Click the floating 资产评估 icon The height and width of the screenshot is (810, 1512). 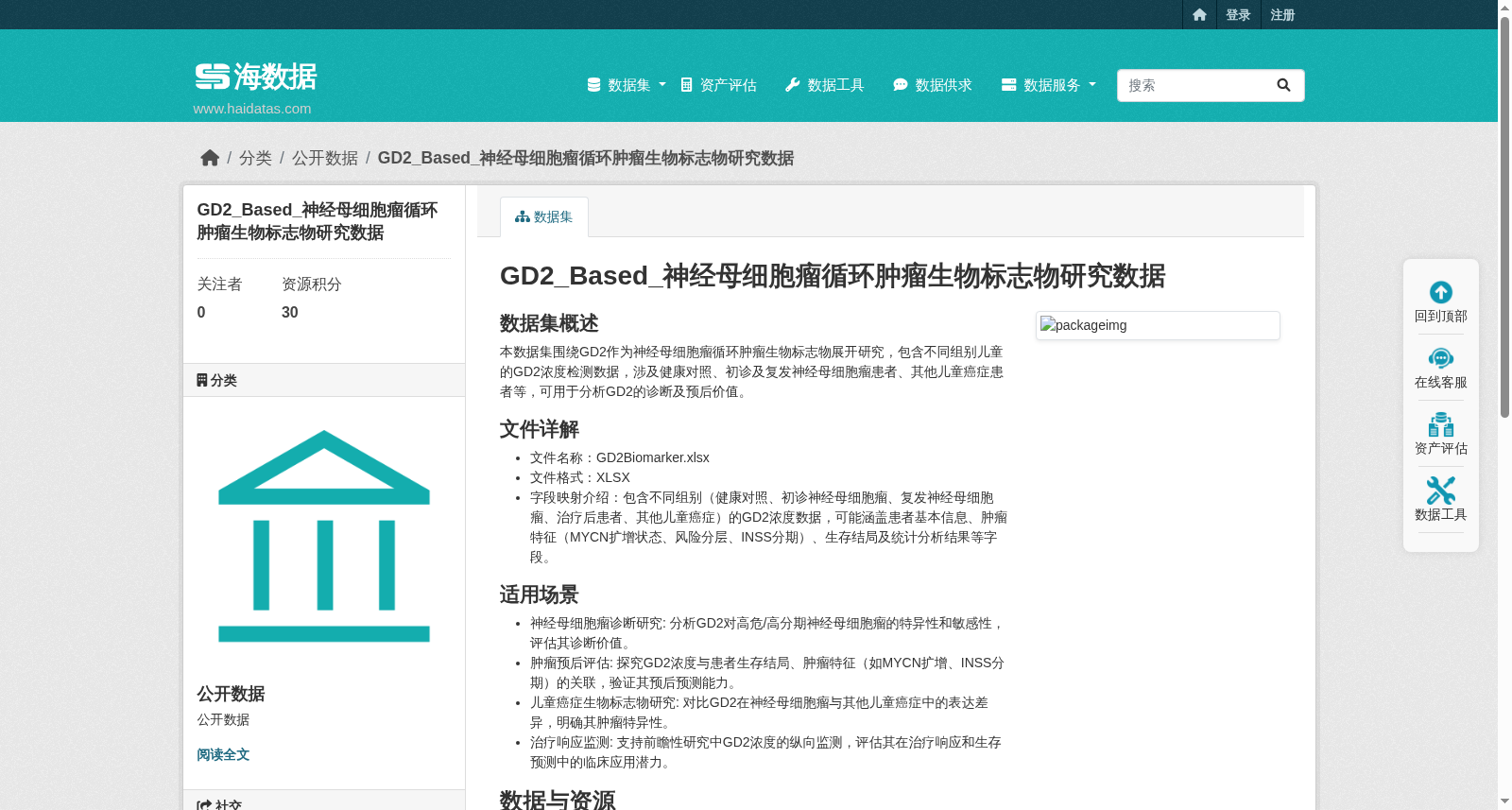coord(1441,424)
